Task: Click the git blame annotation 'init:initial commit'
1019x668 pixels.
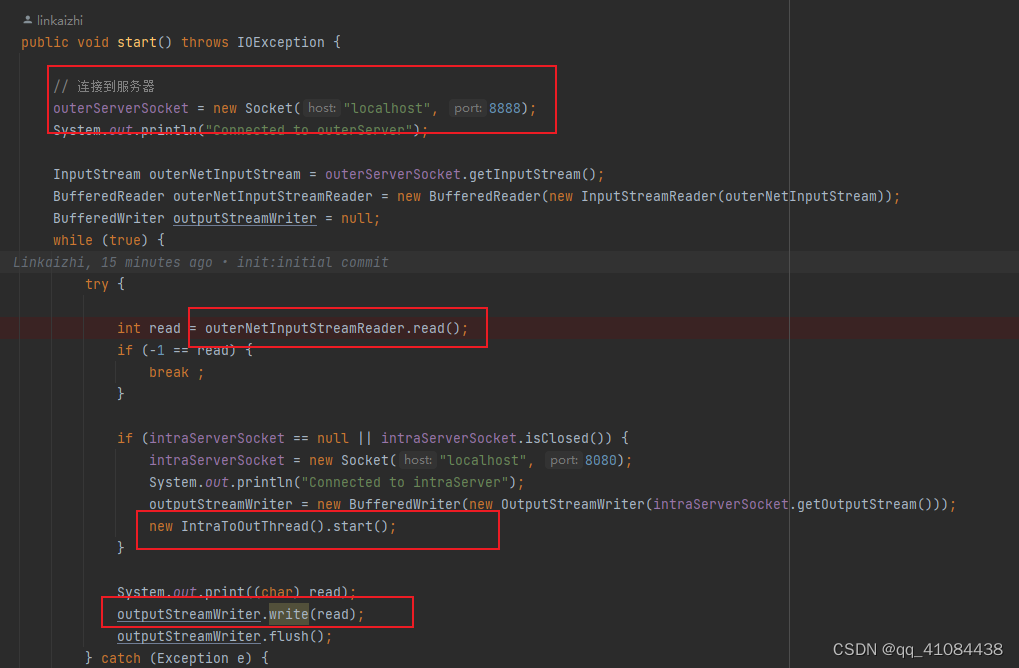Action: pyautogui.click(x=313, y=263)
